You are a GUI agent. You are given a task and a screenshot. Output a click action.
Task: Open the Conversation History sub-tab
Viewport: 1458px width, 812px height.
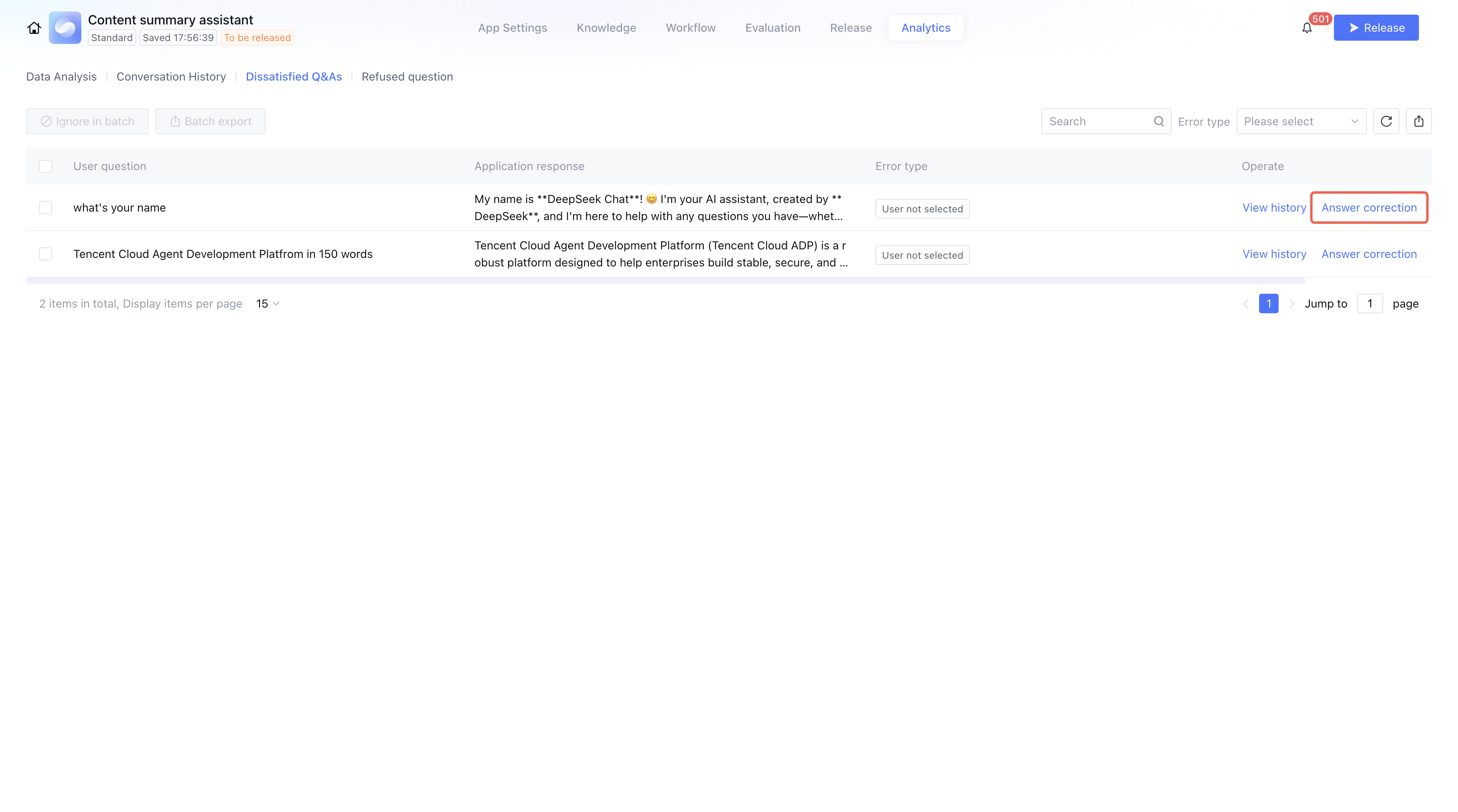[x=171, y=76]
